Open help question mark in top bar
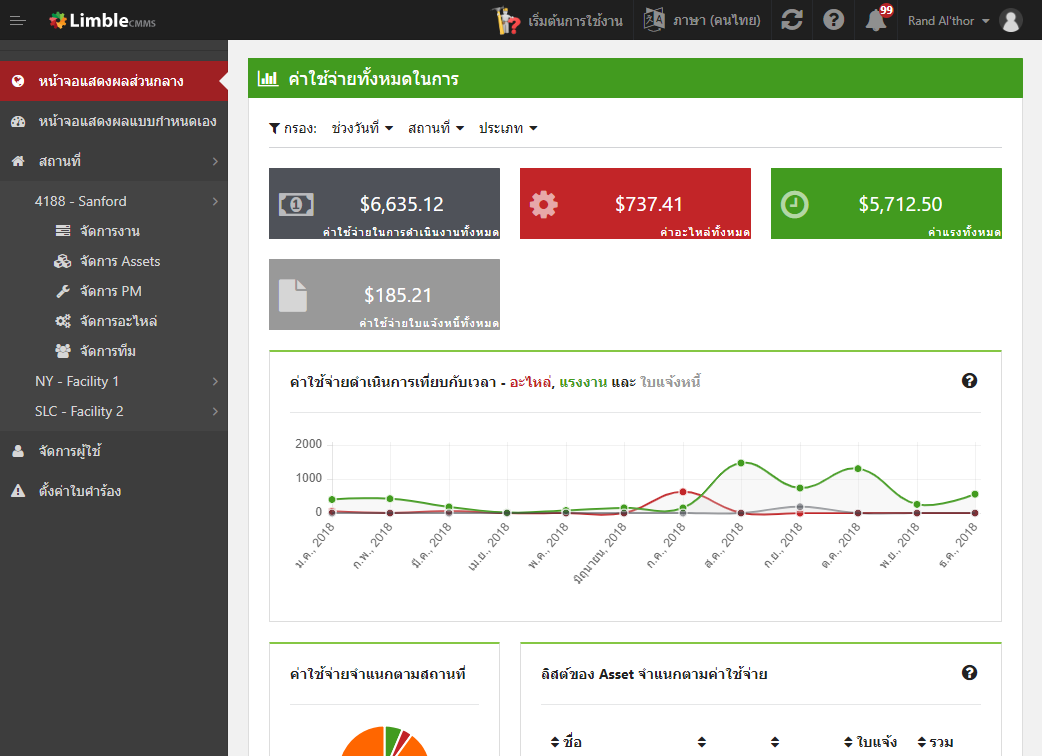This screenshot has height=756, width=1042. [833, 20]
